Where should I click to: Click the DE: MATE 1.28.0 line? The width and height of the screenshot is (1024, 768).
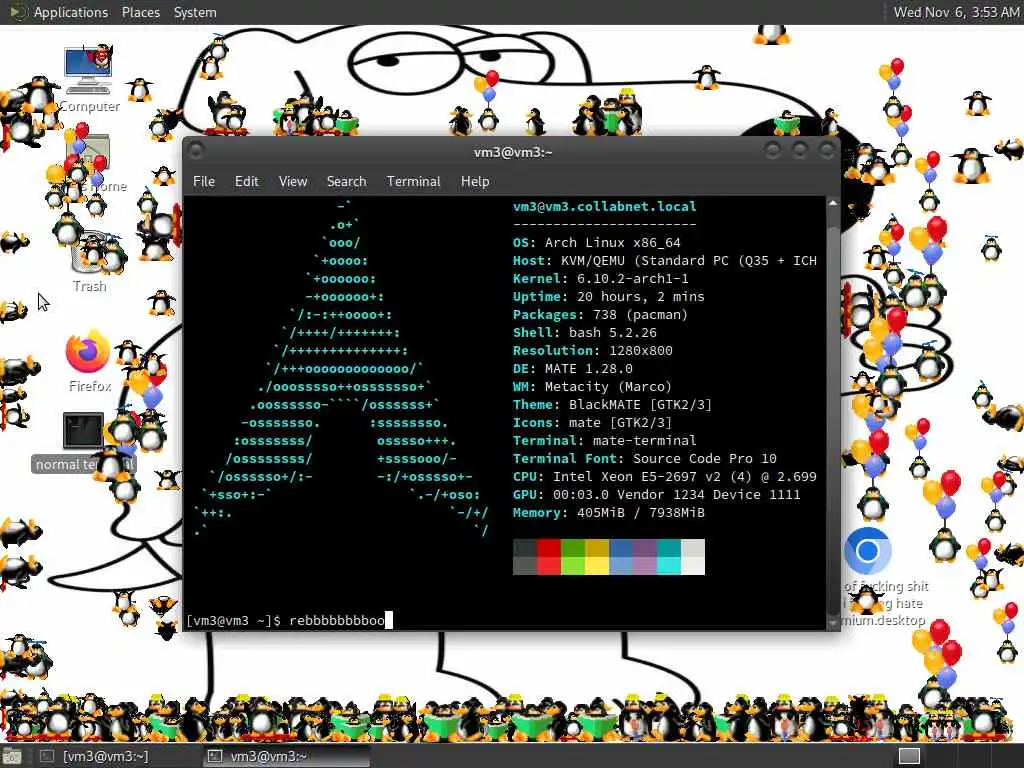[573, 368]
